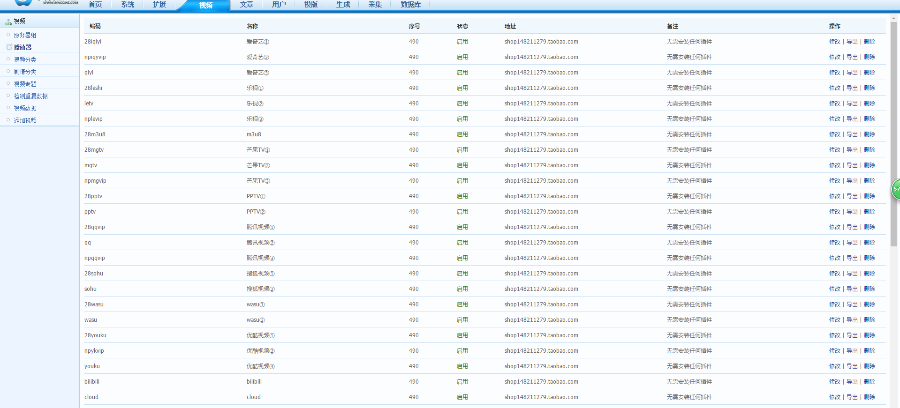The image size is (900, 408).
Task: Click 修改 for the wasu row
Action: [x=835, y=320]
